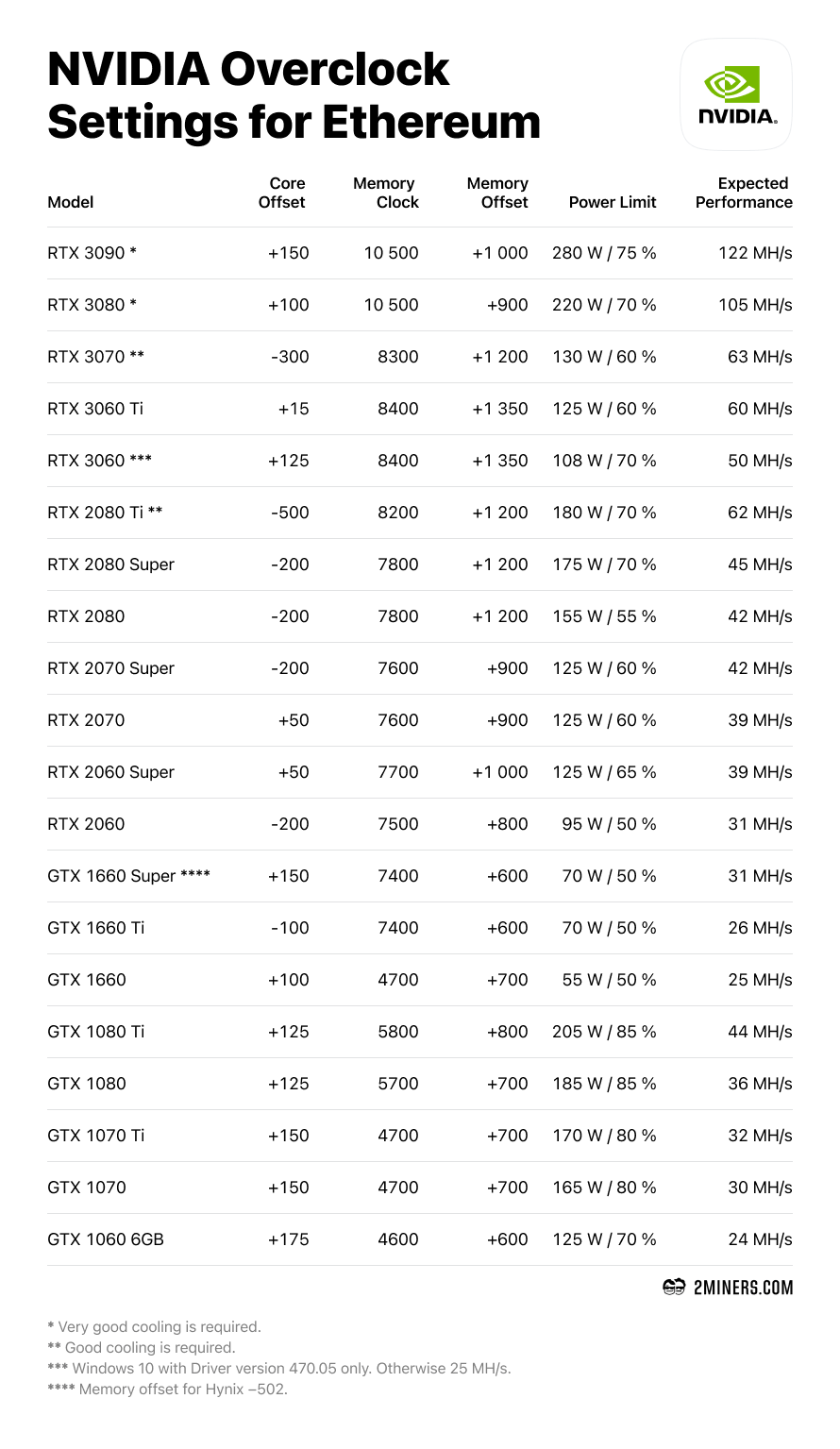Viewport: 840px width, 1449px height.
Task: Click the NVIDIA logo icon
Action: [x=735, y=94]
